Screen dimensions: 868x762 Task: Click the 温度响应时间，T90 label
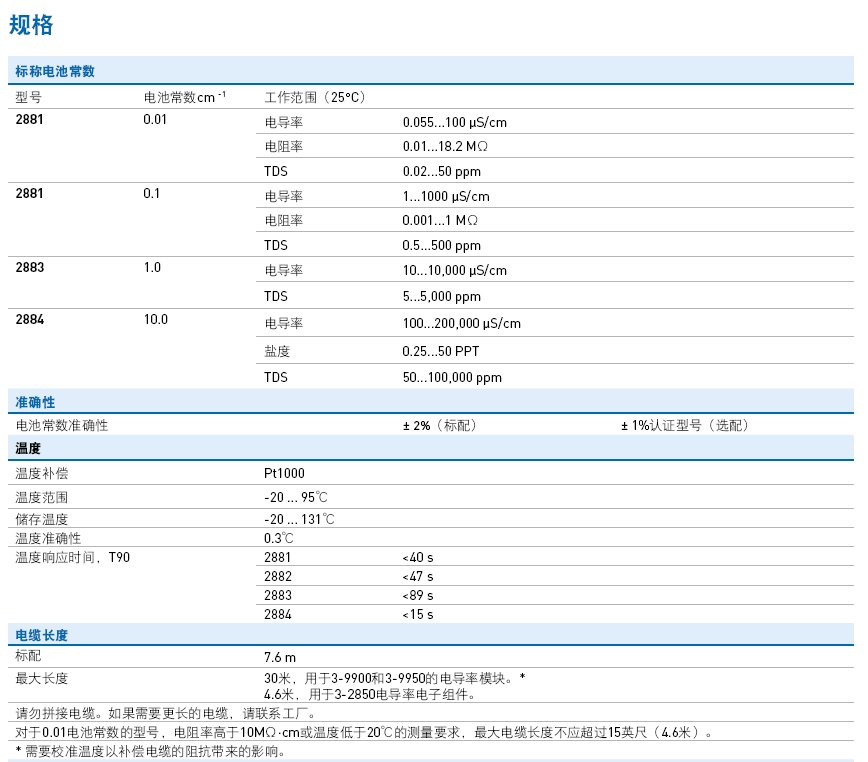(x=72, y=557)
